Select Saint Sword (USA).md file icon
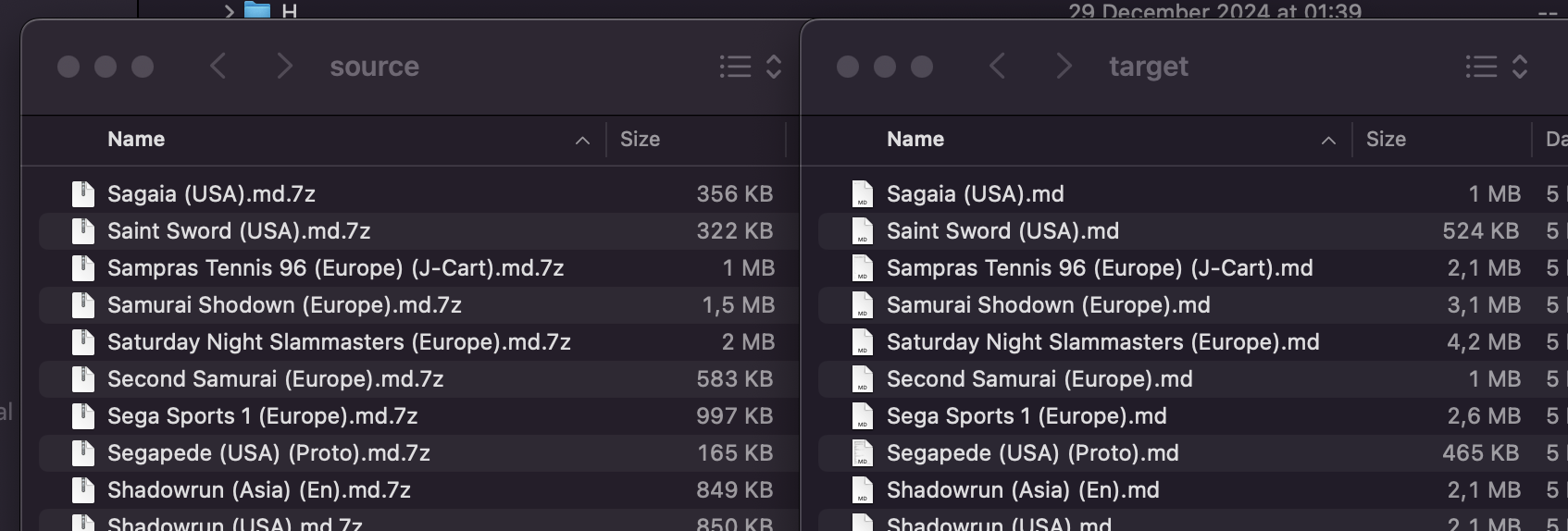Screen dimensions: 1568x531 pos(863,230)
